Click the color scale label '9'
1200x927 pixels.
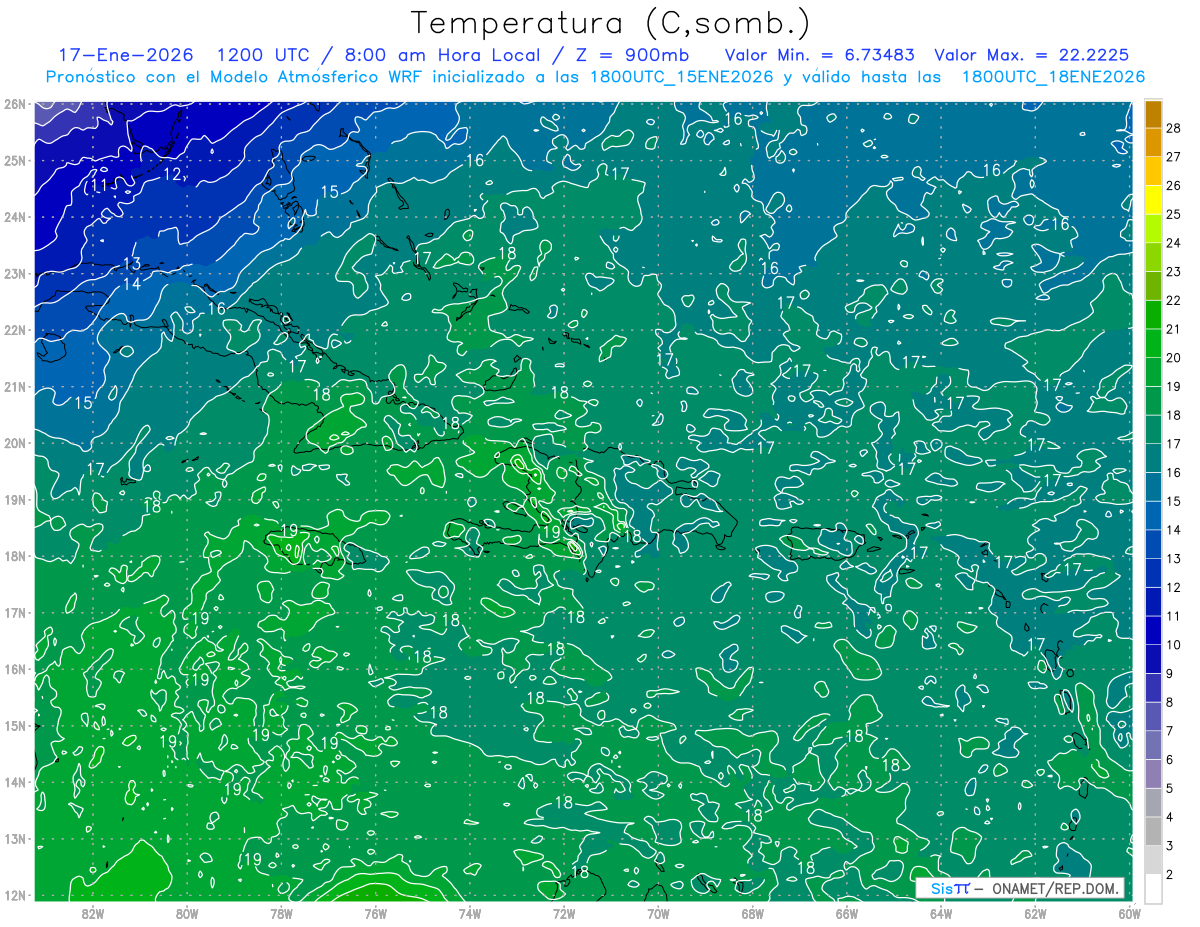click(x=1170, y=673)
